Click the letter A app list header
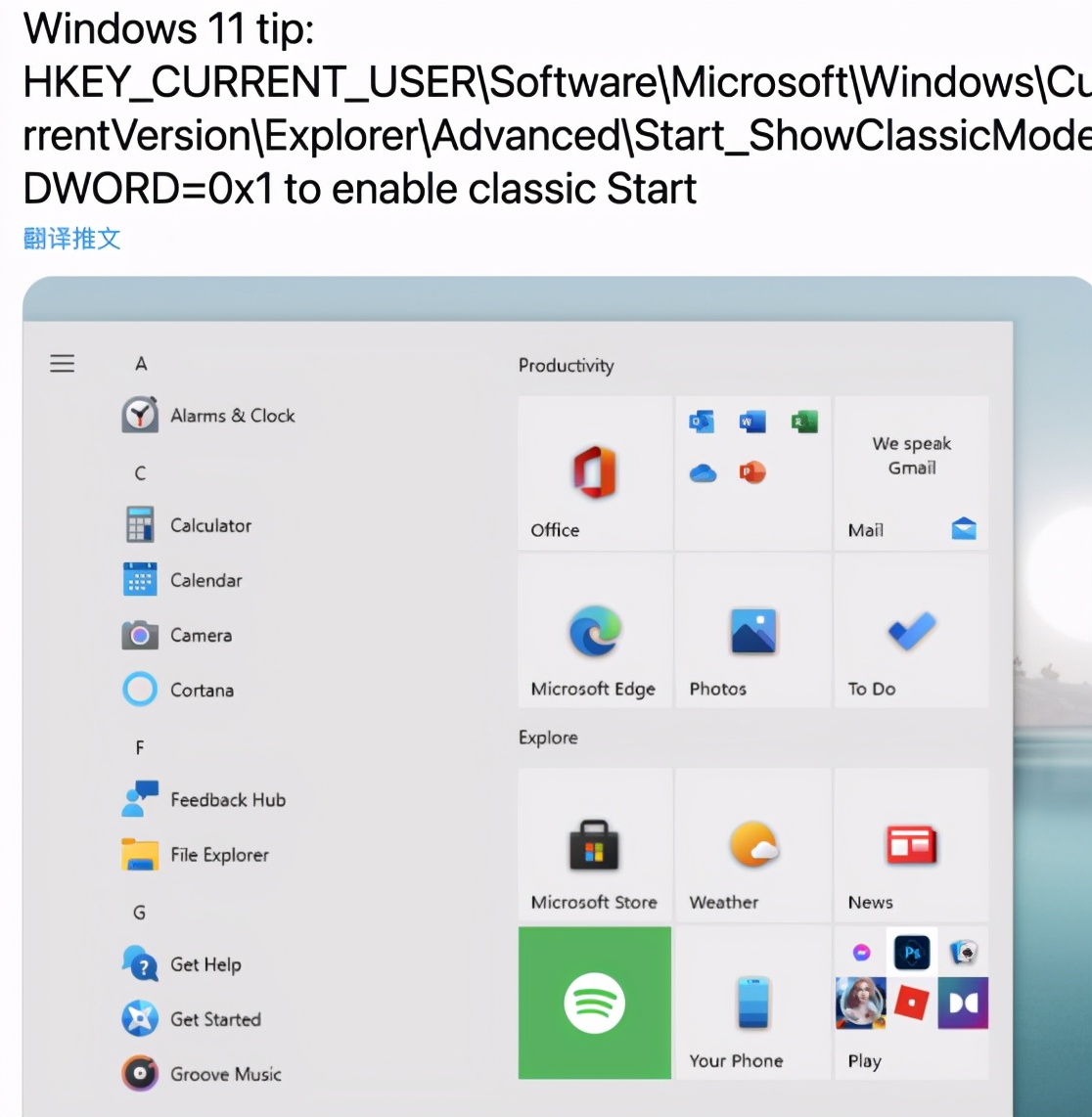Image resolution: width=1092 pixels, height=1117 pixels. [141, 364]
